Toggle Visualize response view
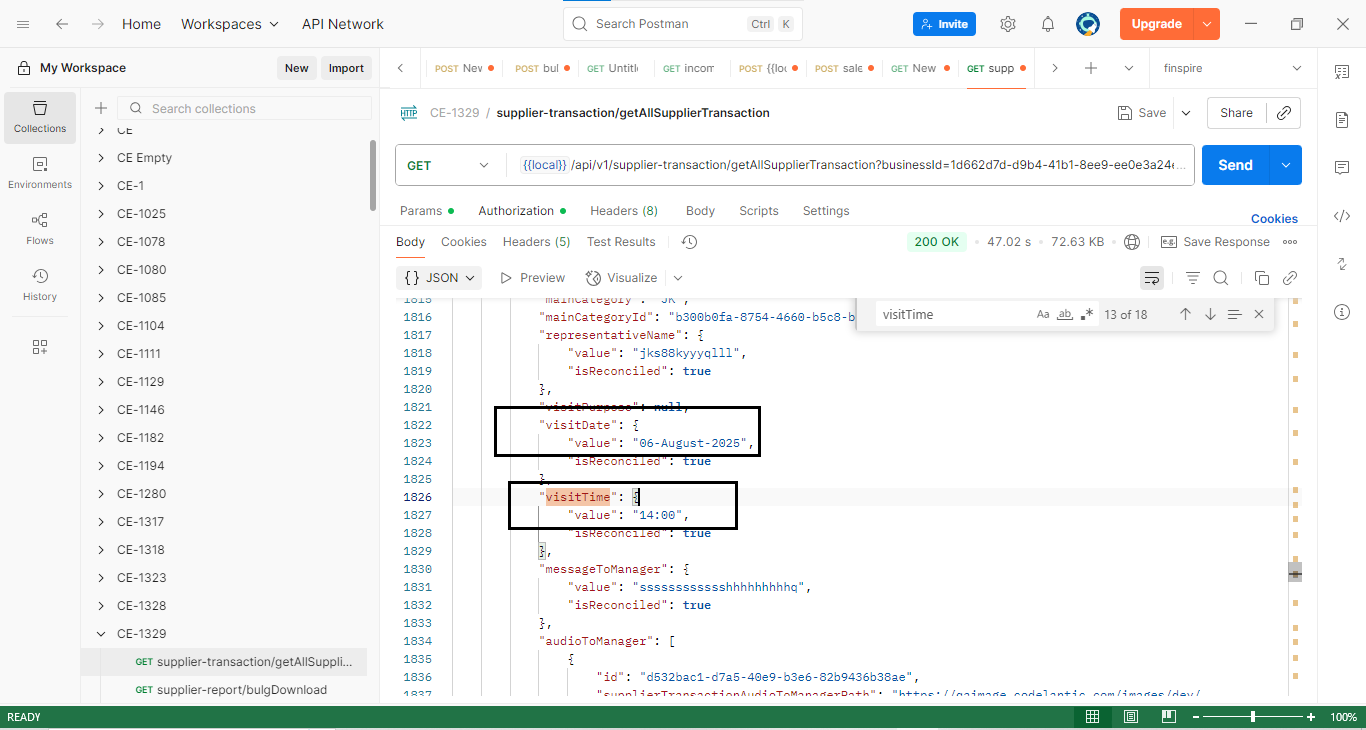 [622, 278]
